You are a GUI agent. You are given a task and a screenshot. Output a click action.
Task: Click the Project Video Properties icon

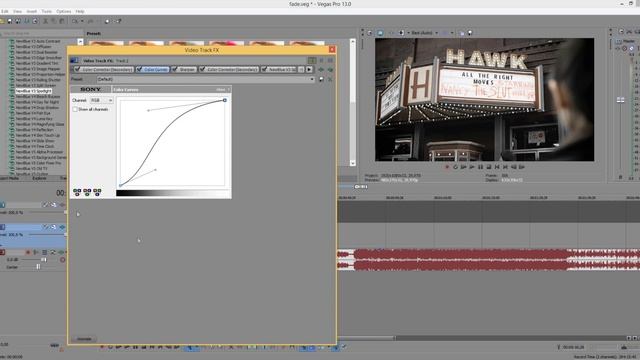click(370, 33)
